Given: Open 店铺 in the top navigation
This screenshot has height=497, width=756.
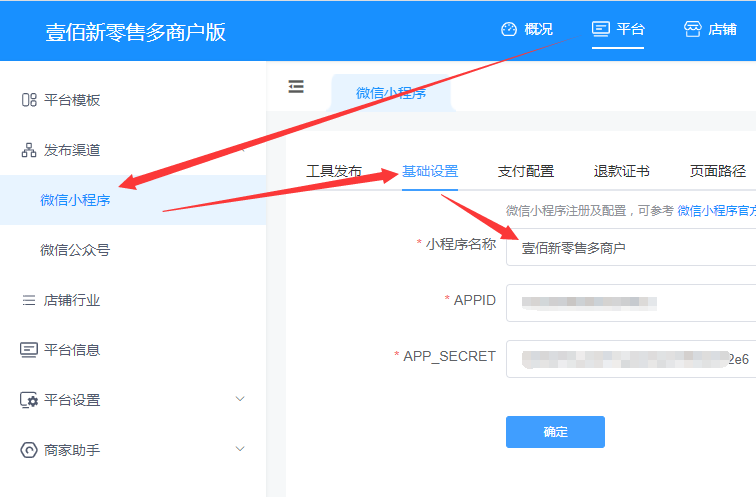Looking at the screenshot, I should [x=710, y=29].
